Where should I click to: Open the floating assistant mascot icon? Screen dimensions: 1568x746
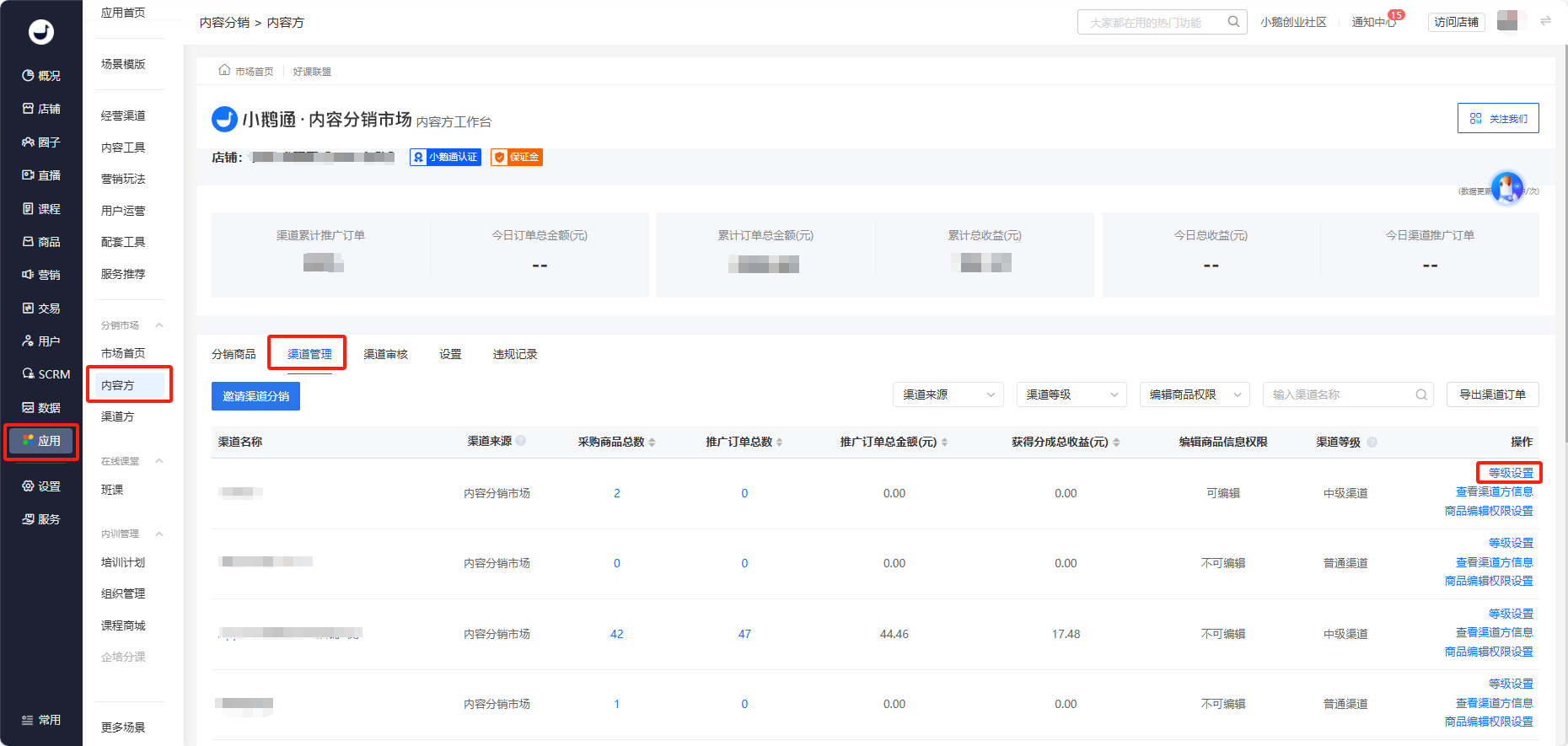(x=1507, y=187)
